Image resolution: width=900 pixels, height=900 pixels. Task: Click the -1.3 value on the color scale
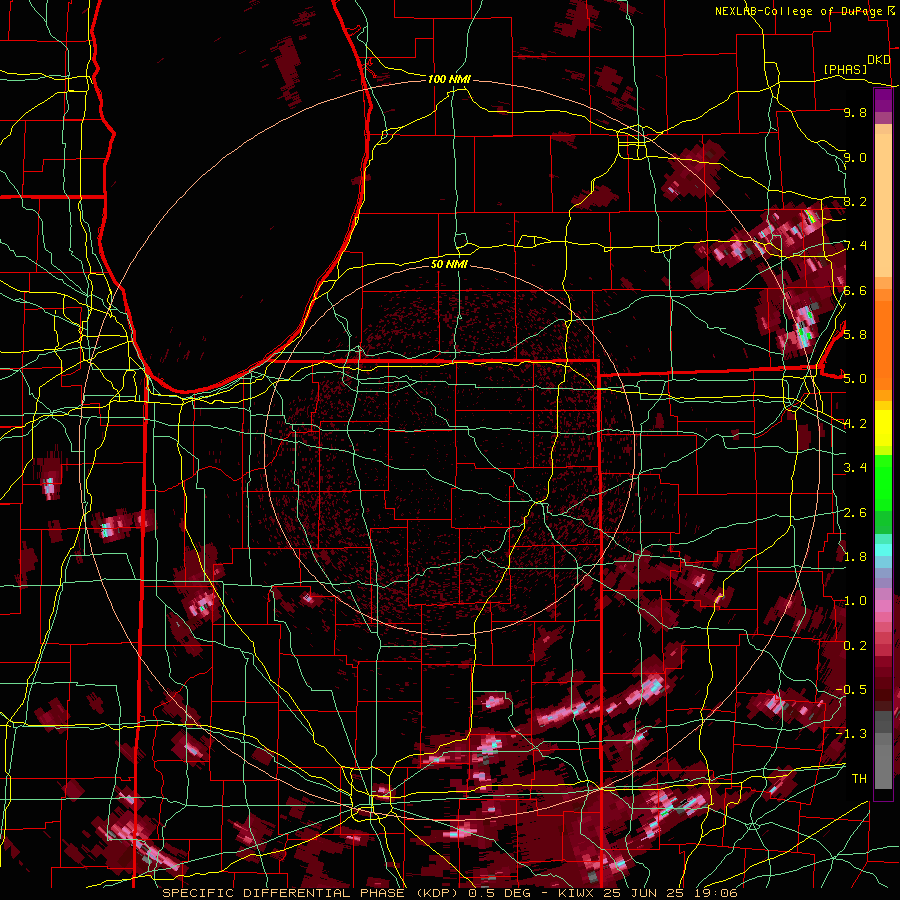point(851,734)
